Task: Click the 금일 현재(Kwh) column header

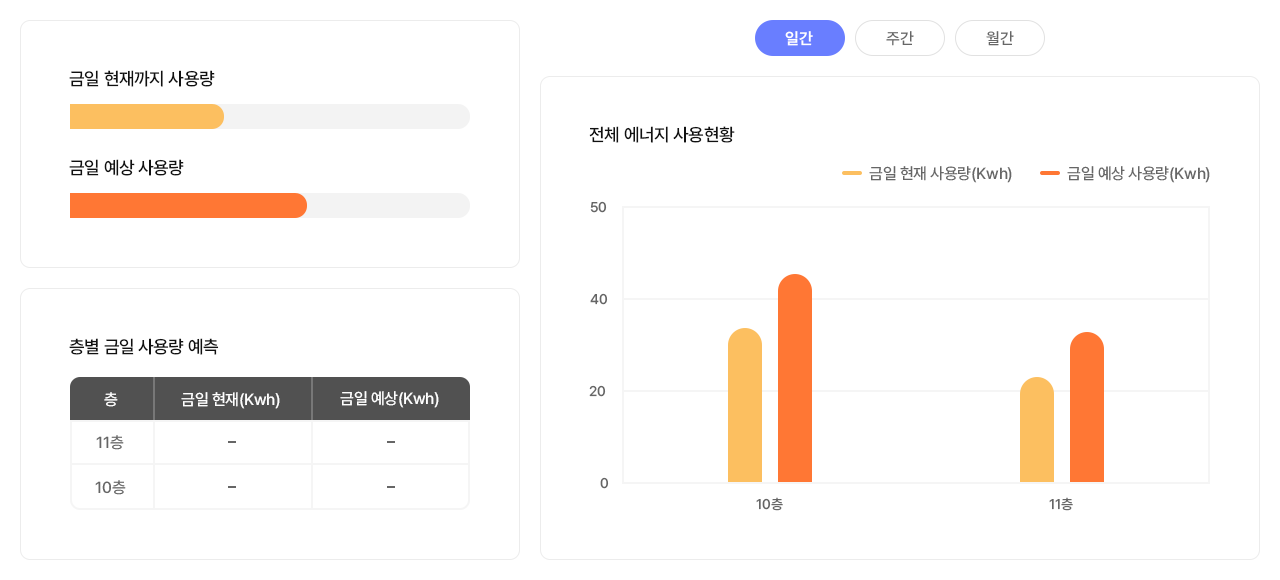Action: [x=231, y=399]
